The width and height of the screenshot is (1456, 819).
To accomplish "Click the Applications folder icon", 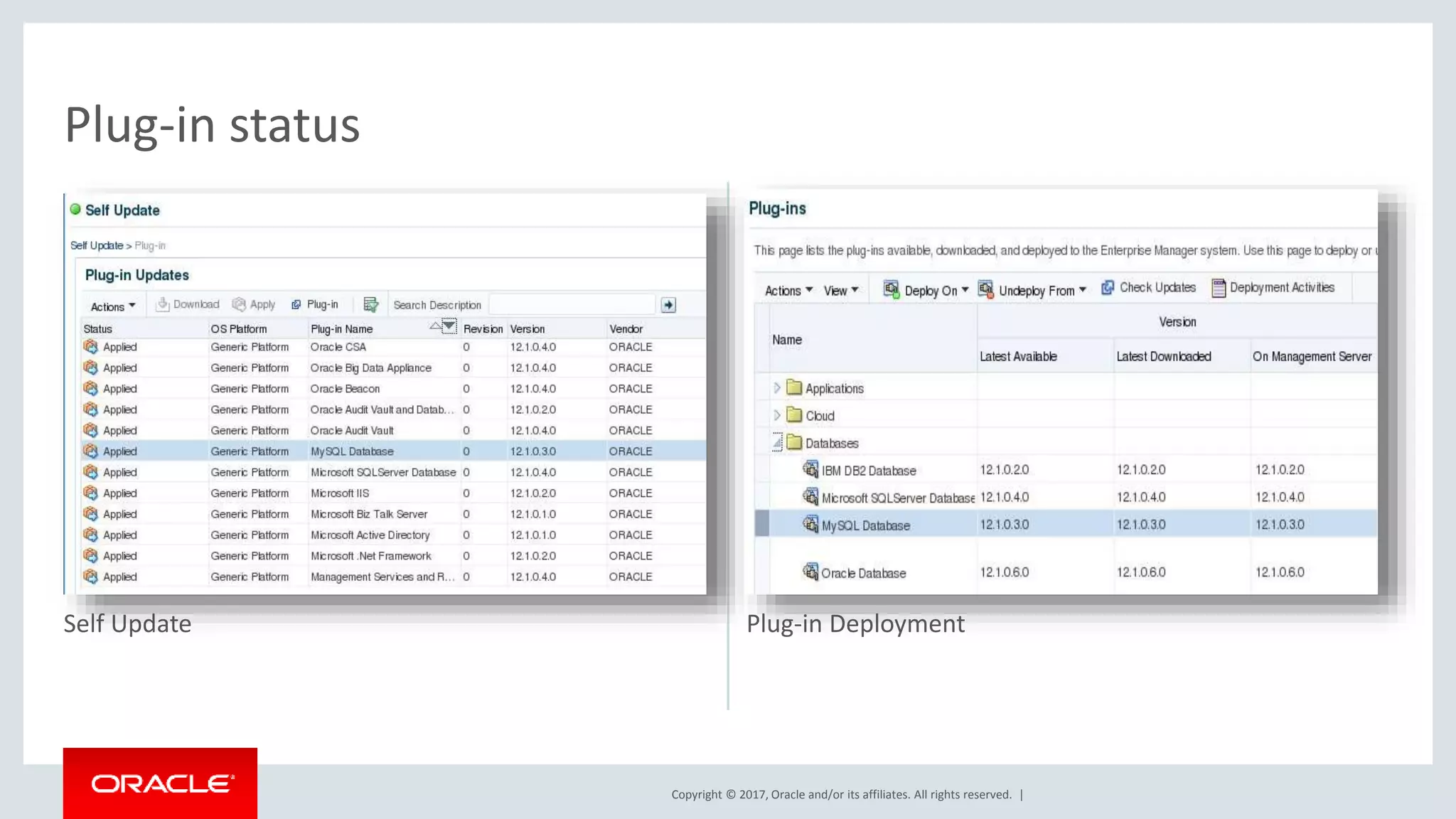I will pos(794,387).
